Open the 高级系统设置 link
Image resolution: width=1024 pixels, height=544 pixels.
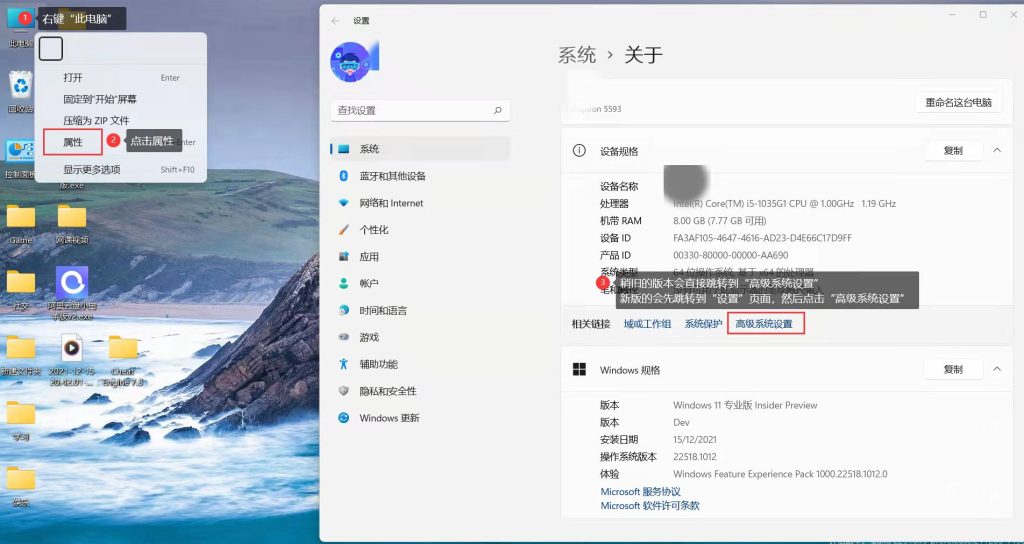point(764,323)
